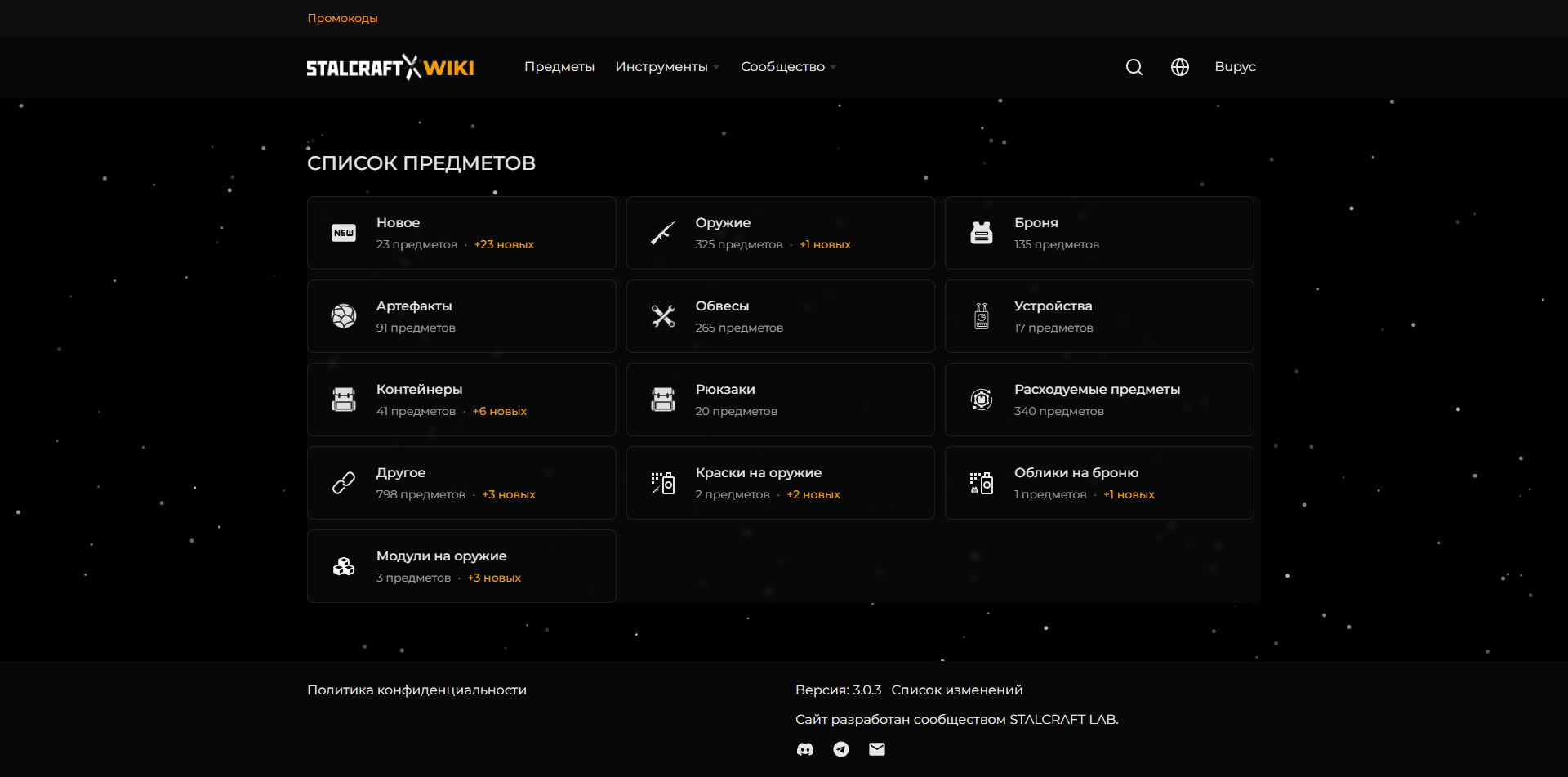Click the Telegram icon in the footer
This screenshot has height=777, width=1568.
[841, 749]
